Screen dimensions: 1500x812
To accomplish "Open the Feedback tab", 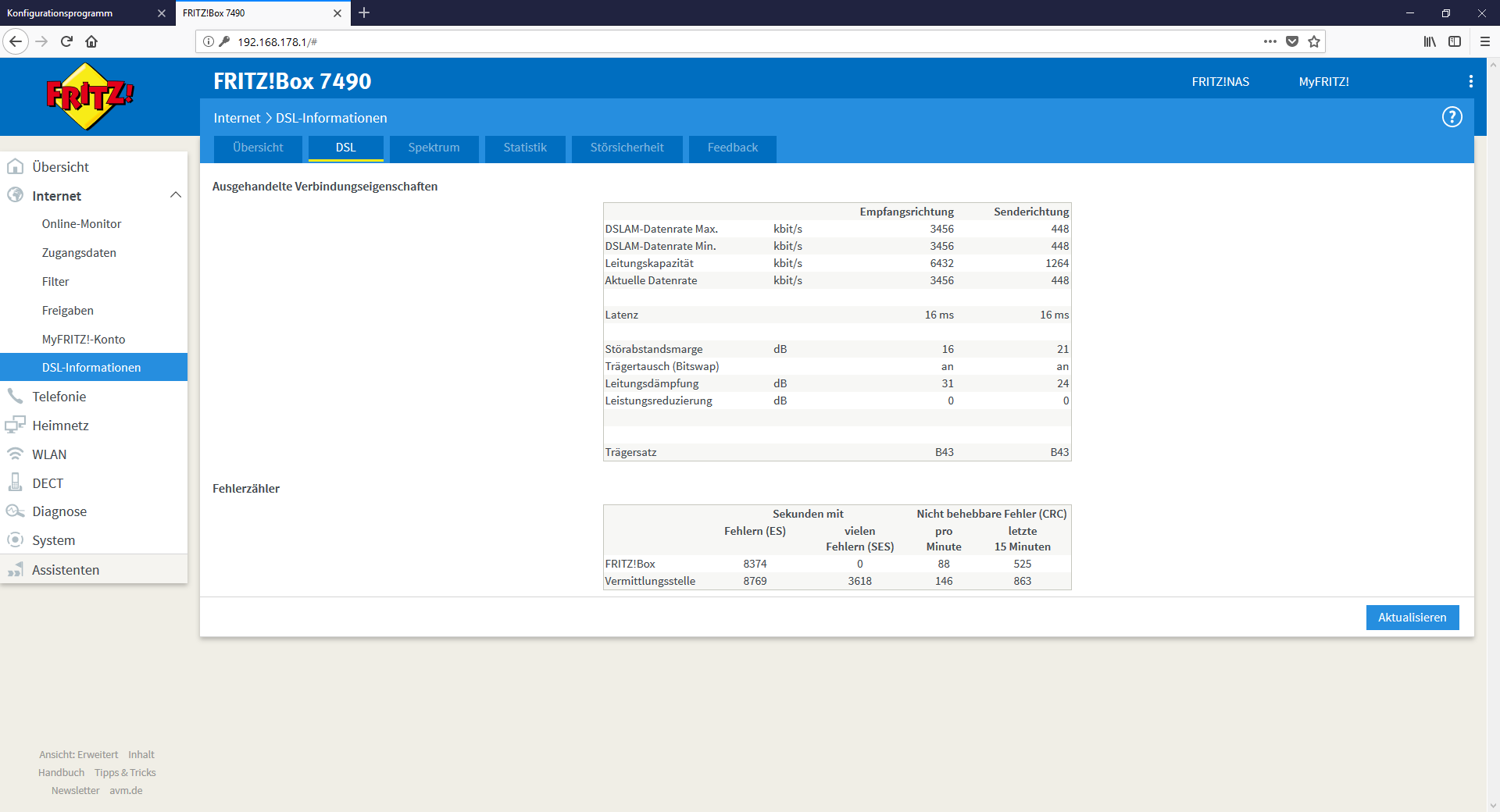I will coord(733,148).
